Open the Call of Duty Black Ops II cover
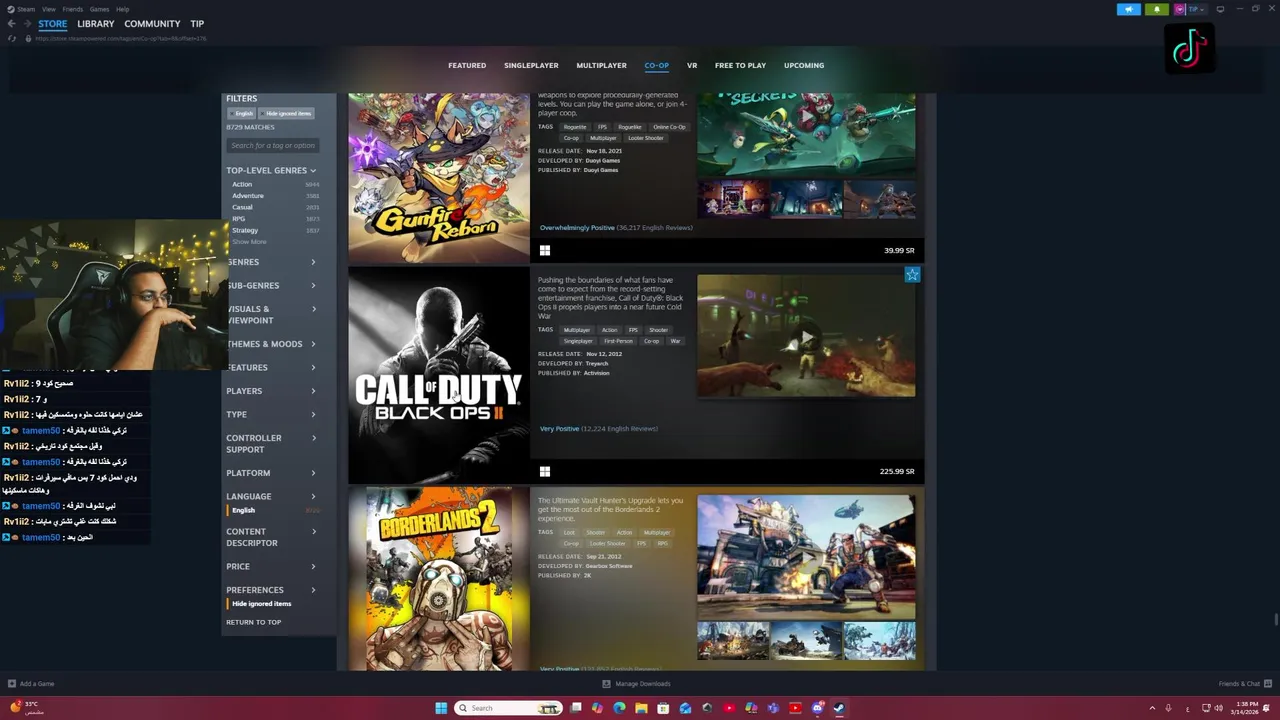Viewport: 1280px width, 720px height. pos(439,375)
